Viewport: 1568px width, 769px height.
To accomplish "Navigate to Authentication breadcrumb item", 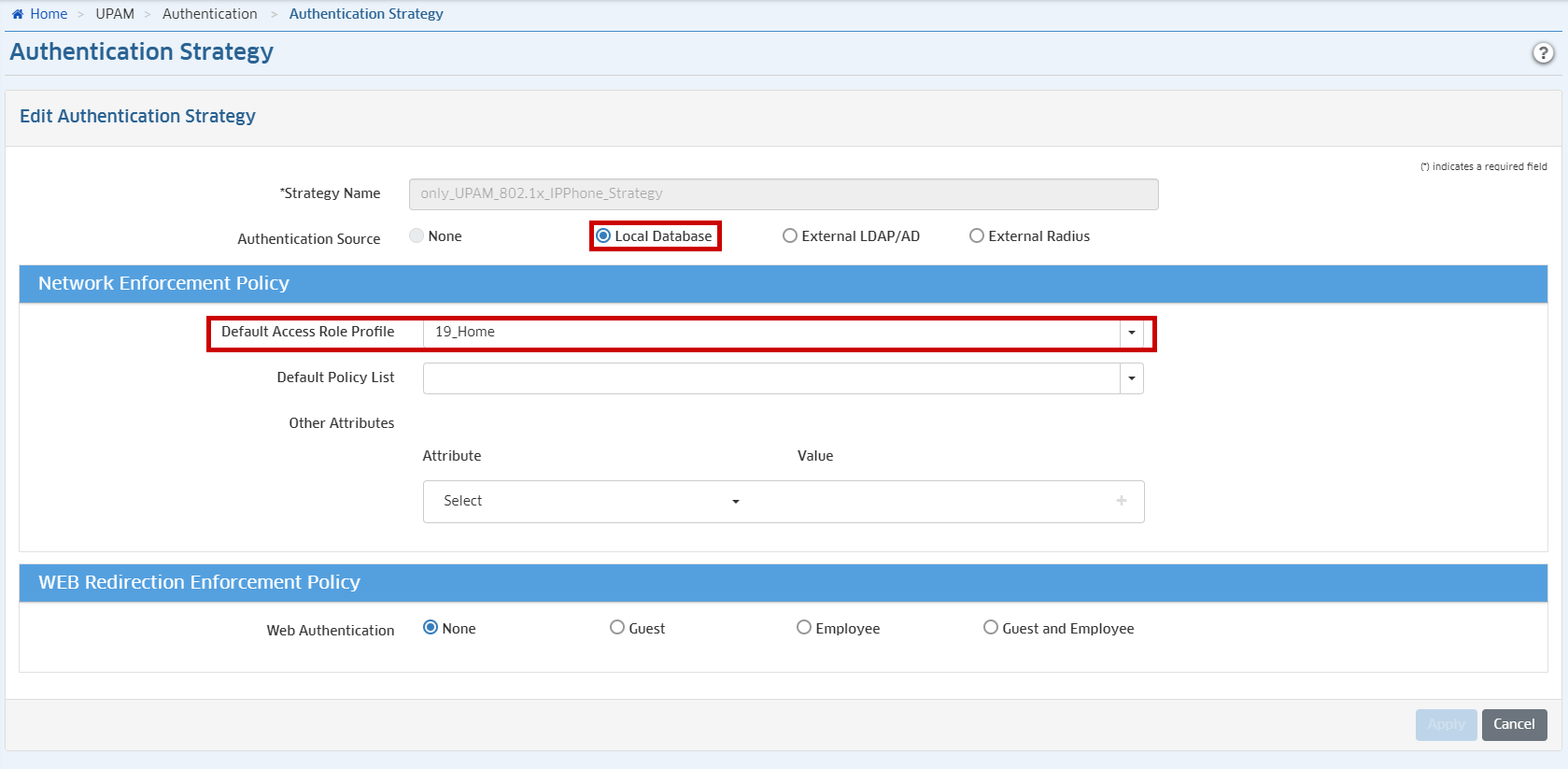I will pos(209,14).
